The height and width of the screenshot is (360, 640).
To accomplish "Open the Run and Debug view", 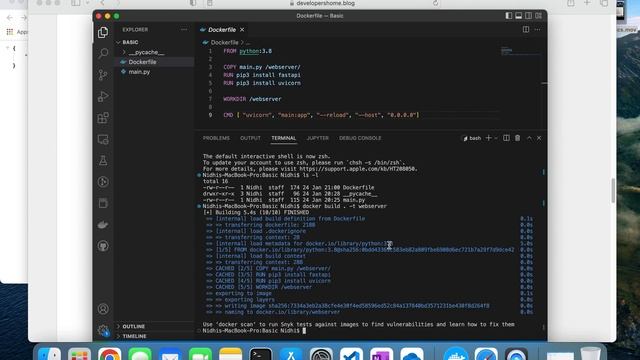I will click(103, 96).
